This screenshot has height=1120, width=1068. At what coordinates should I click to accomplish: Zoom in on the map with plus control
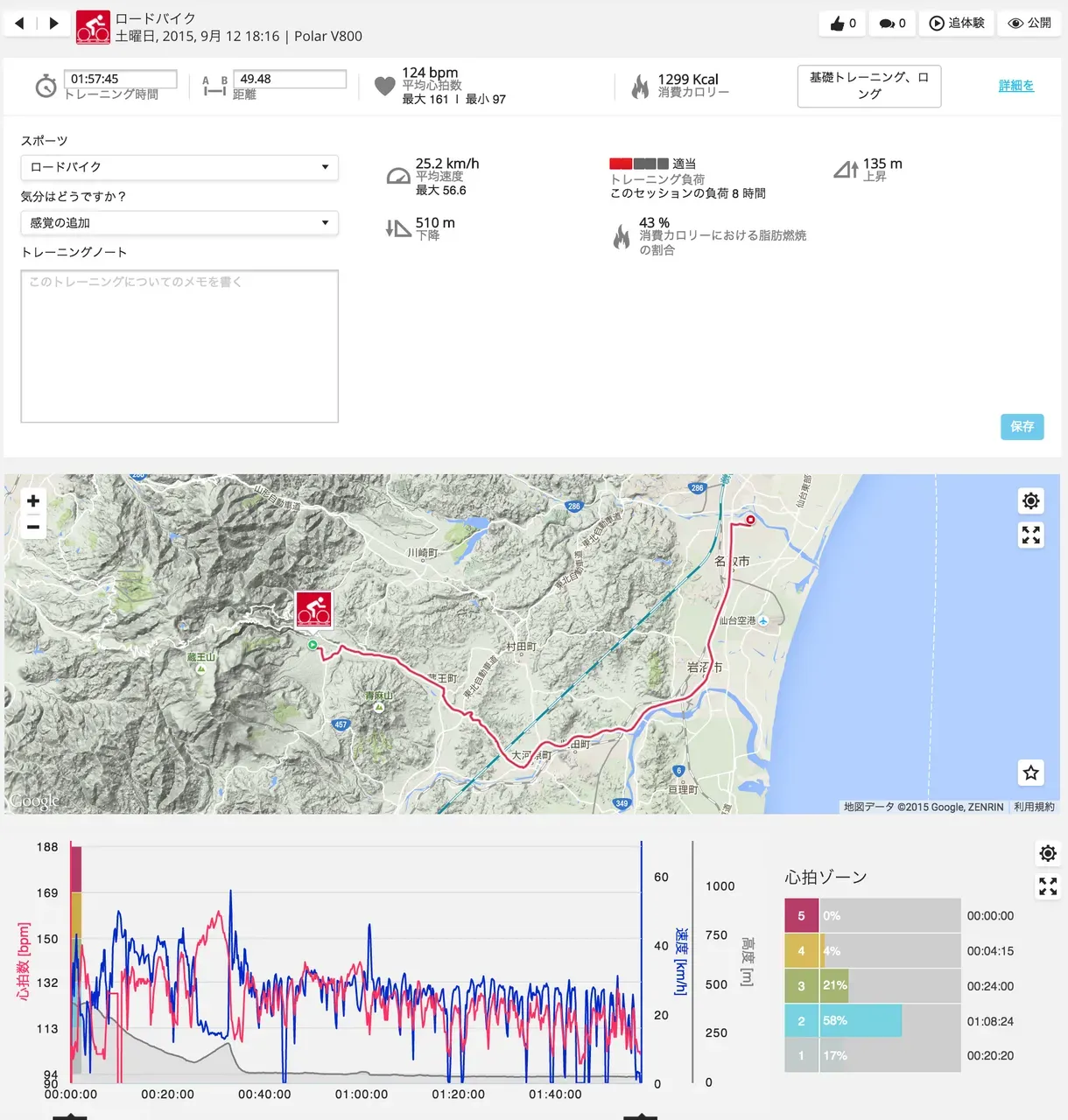(32, 500)
